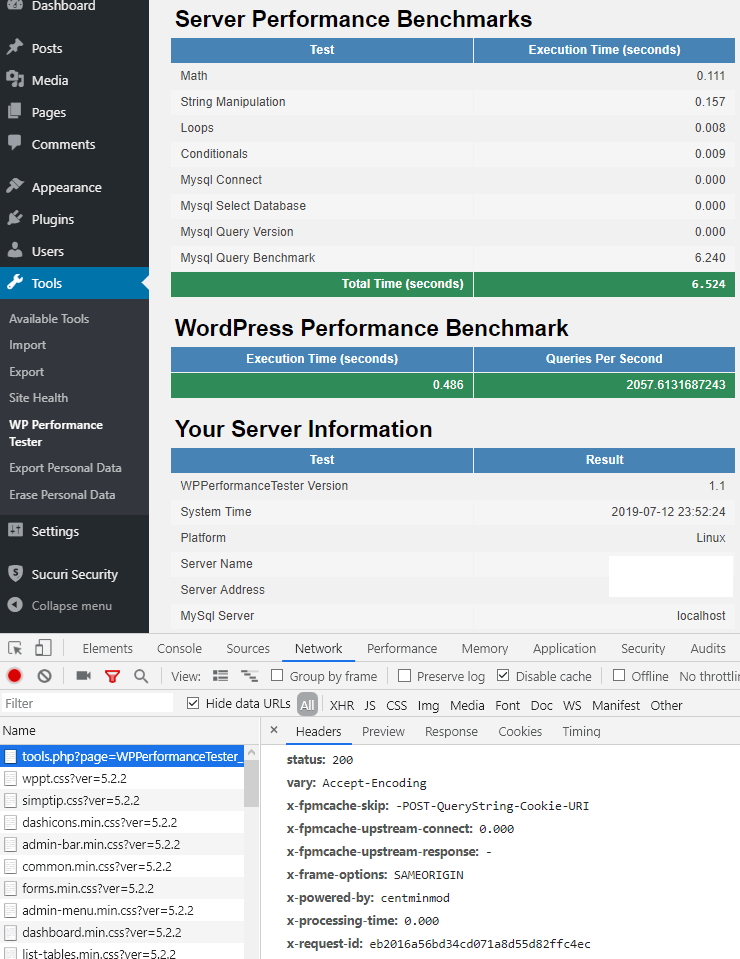Toggle the device toolbar icon
The width and height of the screenshot is (740, 959).
43,648
